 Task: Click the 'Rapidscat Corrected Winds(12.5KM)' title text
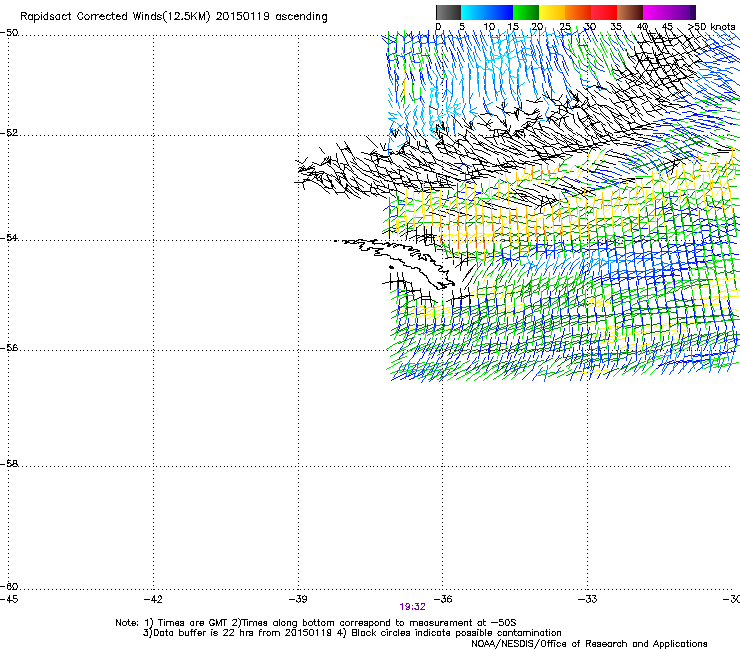pos(115,17)
